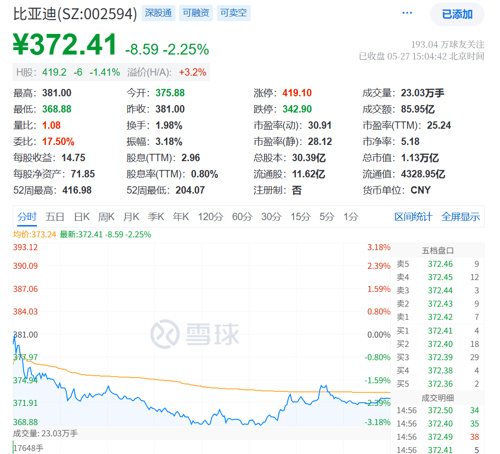Show the 年K chart tab
The height and width of the screenshot is (454, 500).
coord(181,217)
